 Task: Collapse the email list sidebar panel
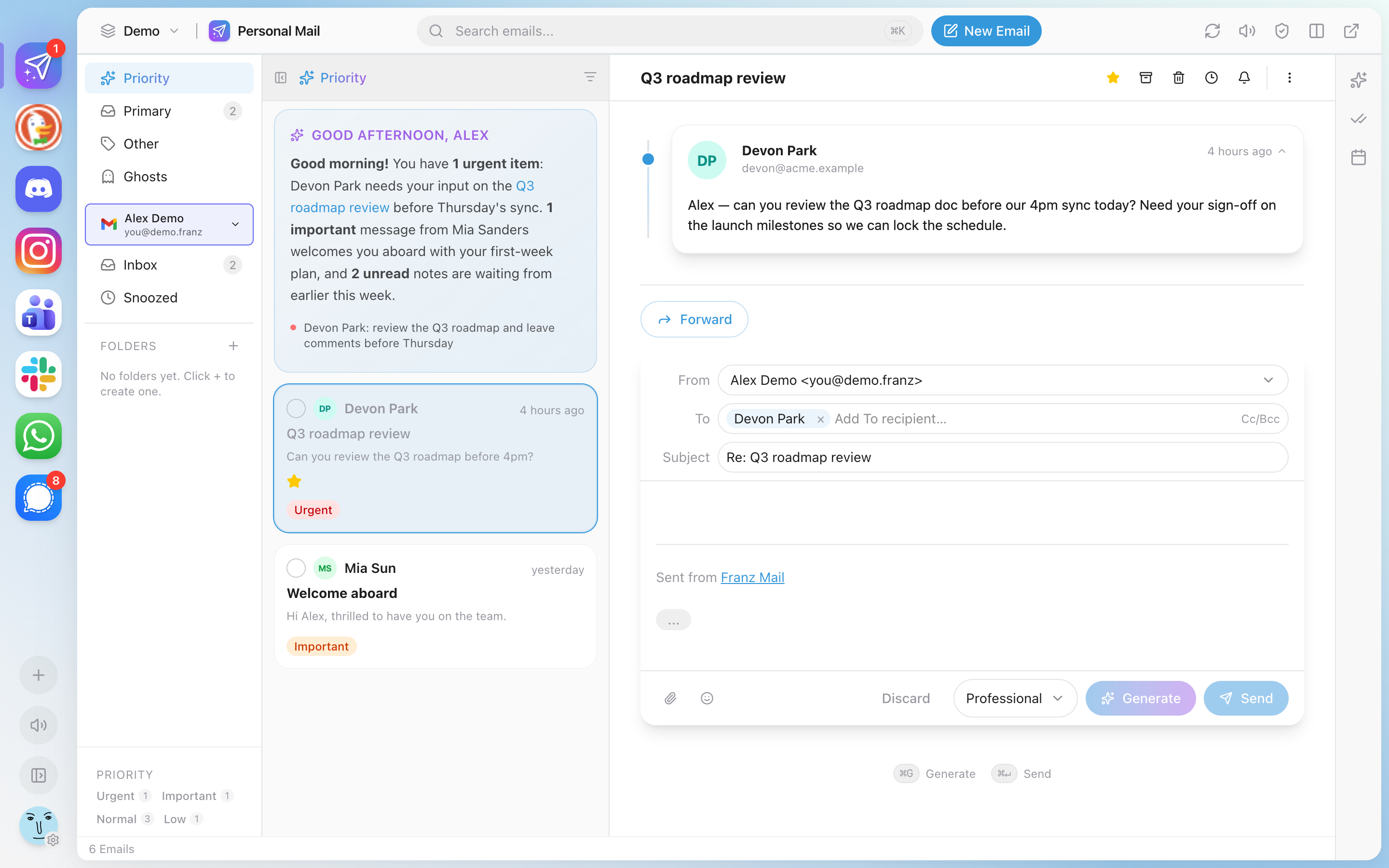[x=281, y=78]
